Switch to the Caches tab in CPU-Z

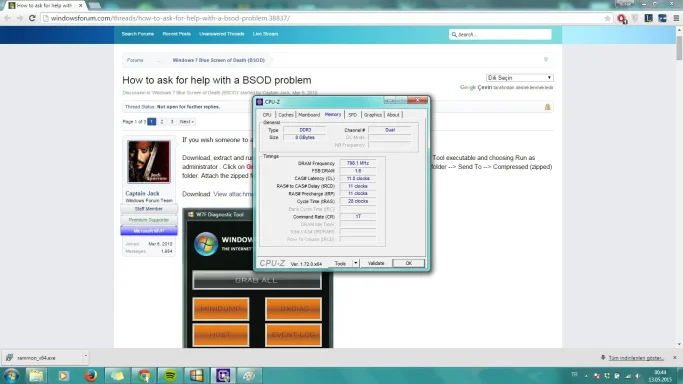tap(286, 115)
